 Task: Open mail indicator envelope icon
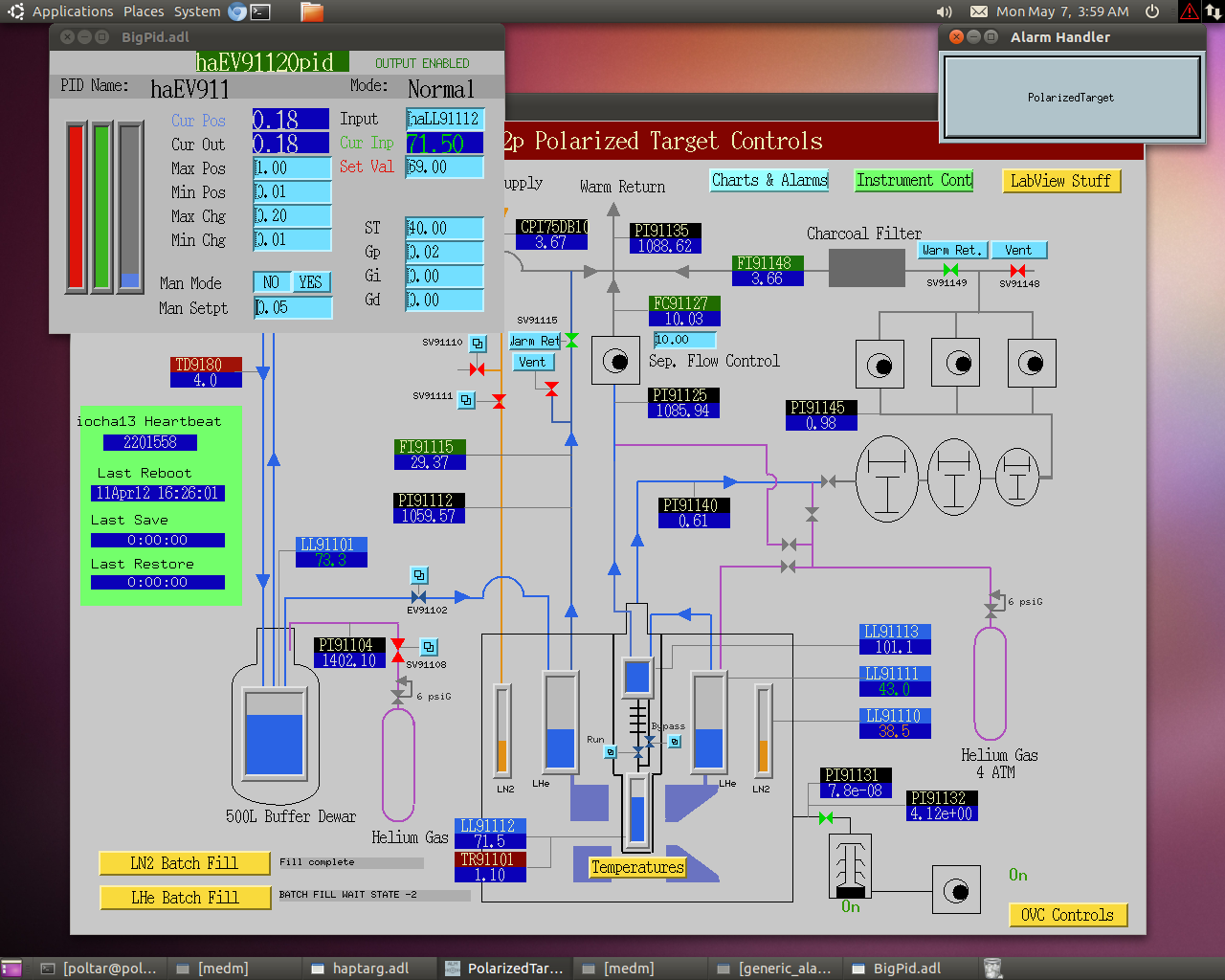point(979,11)
